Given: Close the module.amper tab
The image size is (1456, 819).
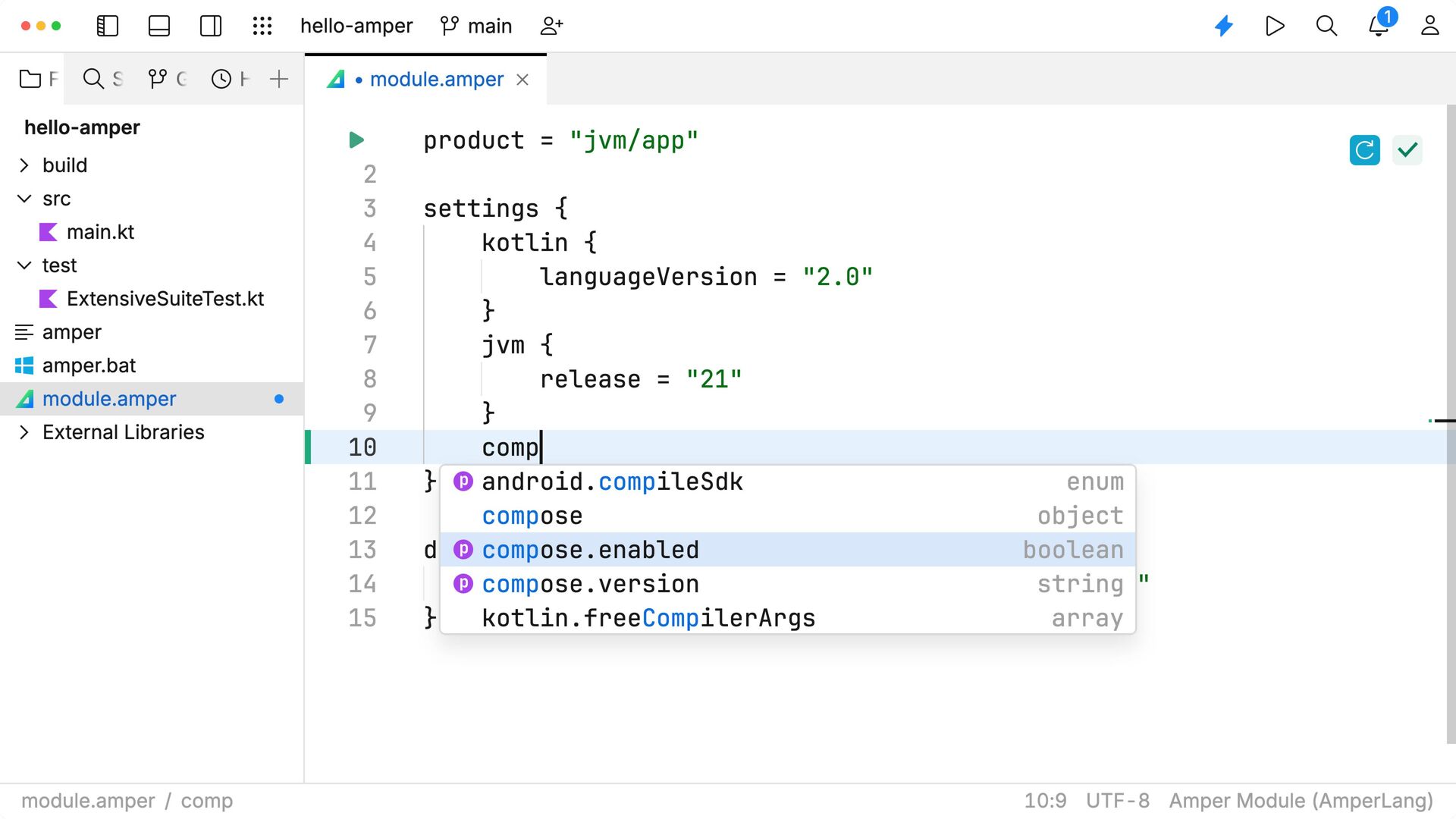Looking at the screenshot, I should 522,80.
